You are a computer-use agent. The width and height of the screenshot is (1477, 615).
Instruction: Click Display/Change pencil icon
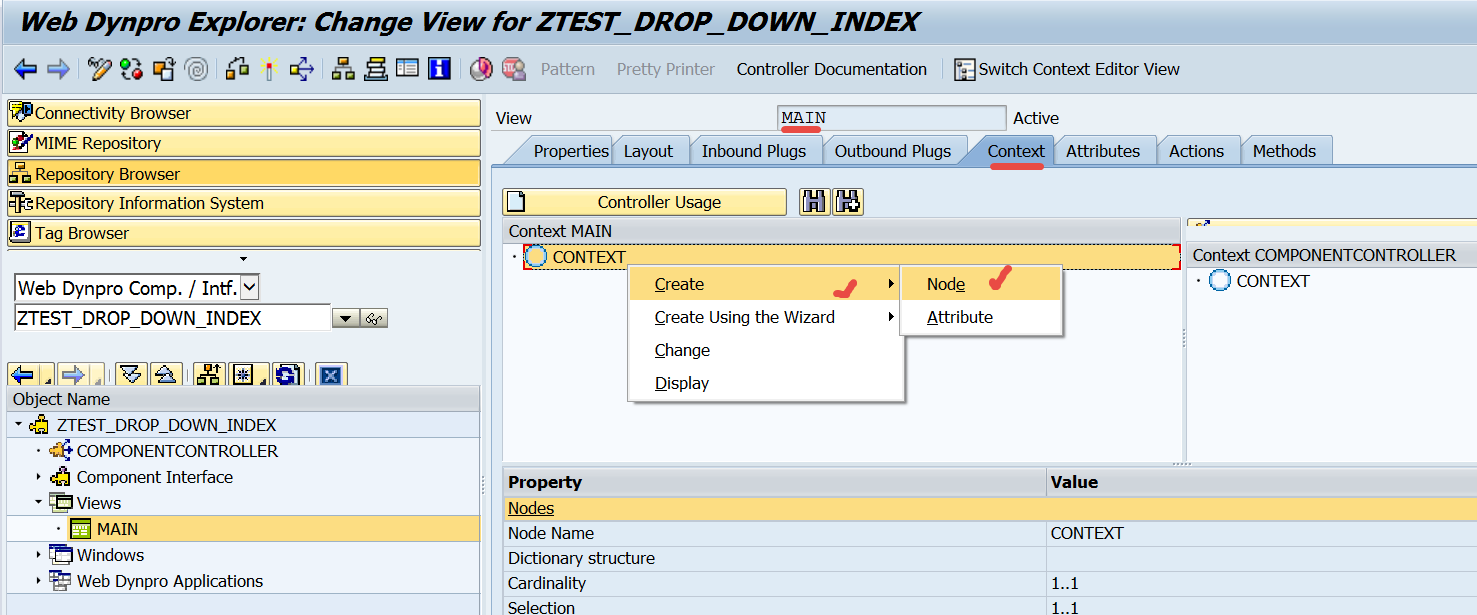coord(100,69)
